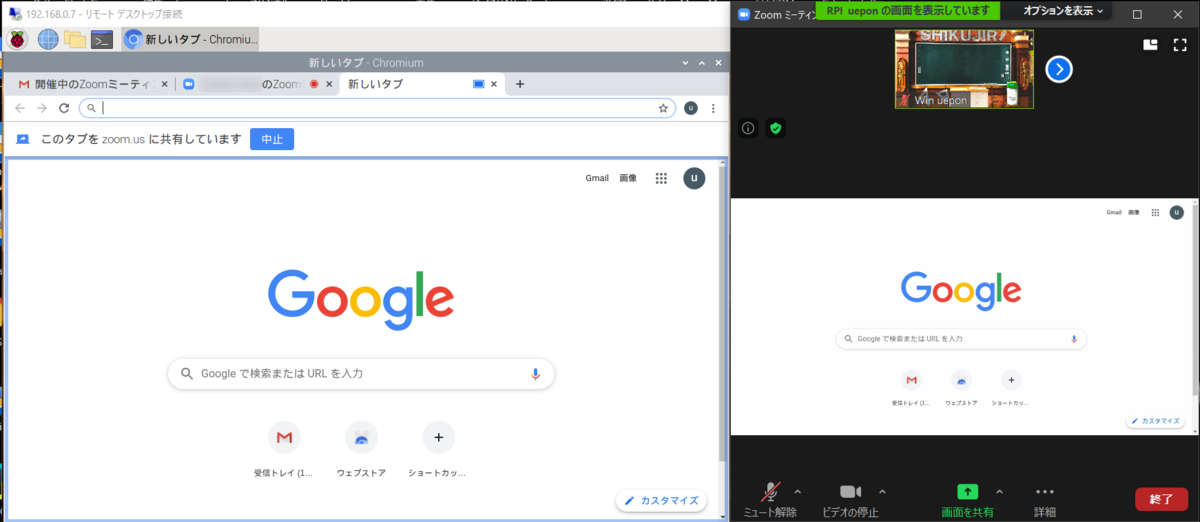End the meeting with the red 終了 button
Viewport: 1200px width, 522px height.
coord(1161,498)
